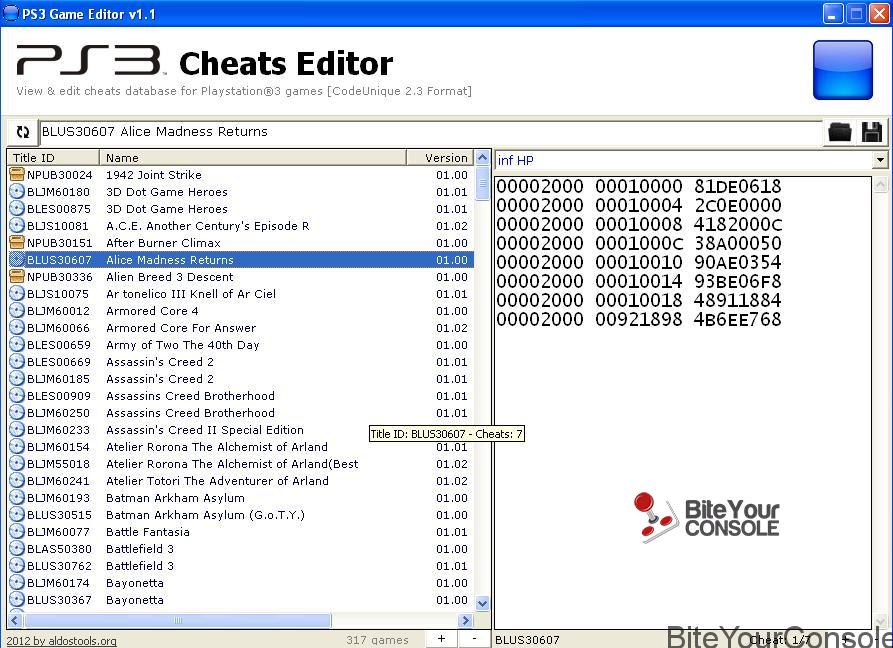Click the refresh arrows icon beside the search box
The image size is (893, 648).
tap(23, 132)
